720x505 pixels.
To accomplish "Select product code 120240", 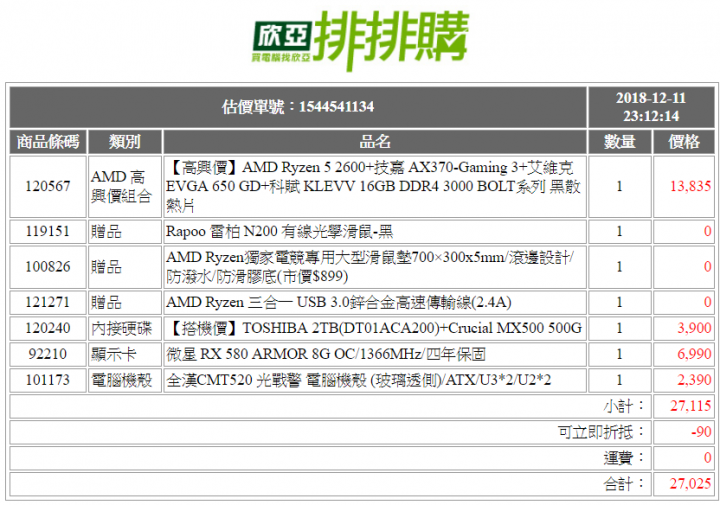I will point(48,328).
